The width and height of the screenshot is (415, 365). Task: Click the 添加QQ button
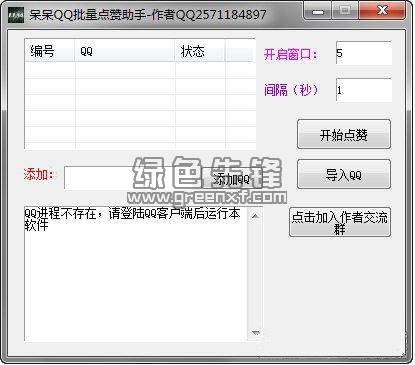(231, 179)
